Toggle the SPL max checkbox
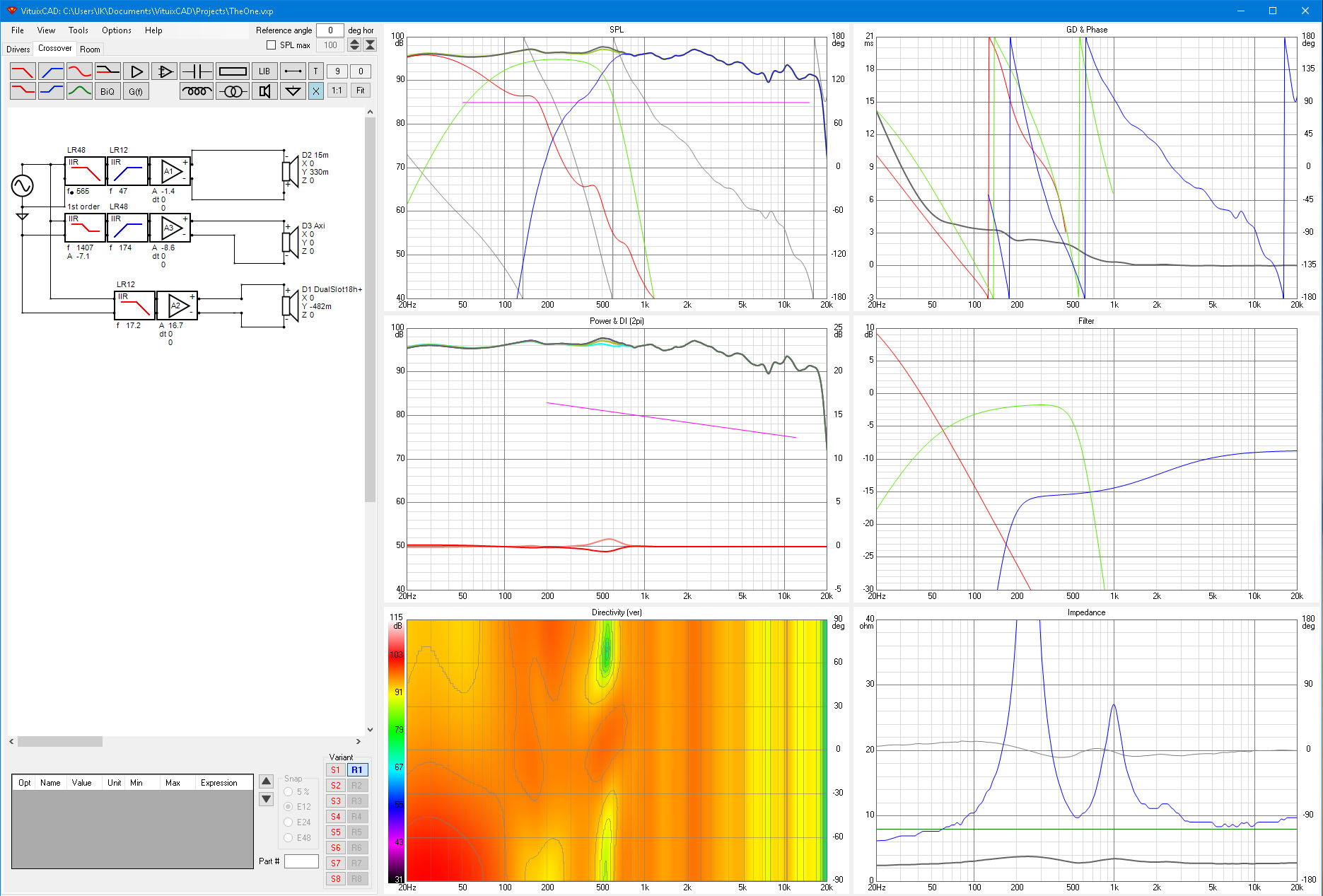Viewport: 1323px width, 896px height. (x=271, y=45)
